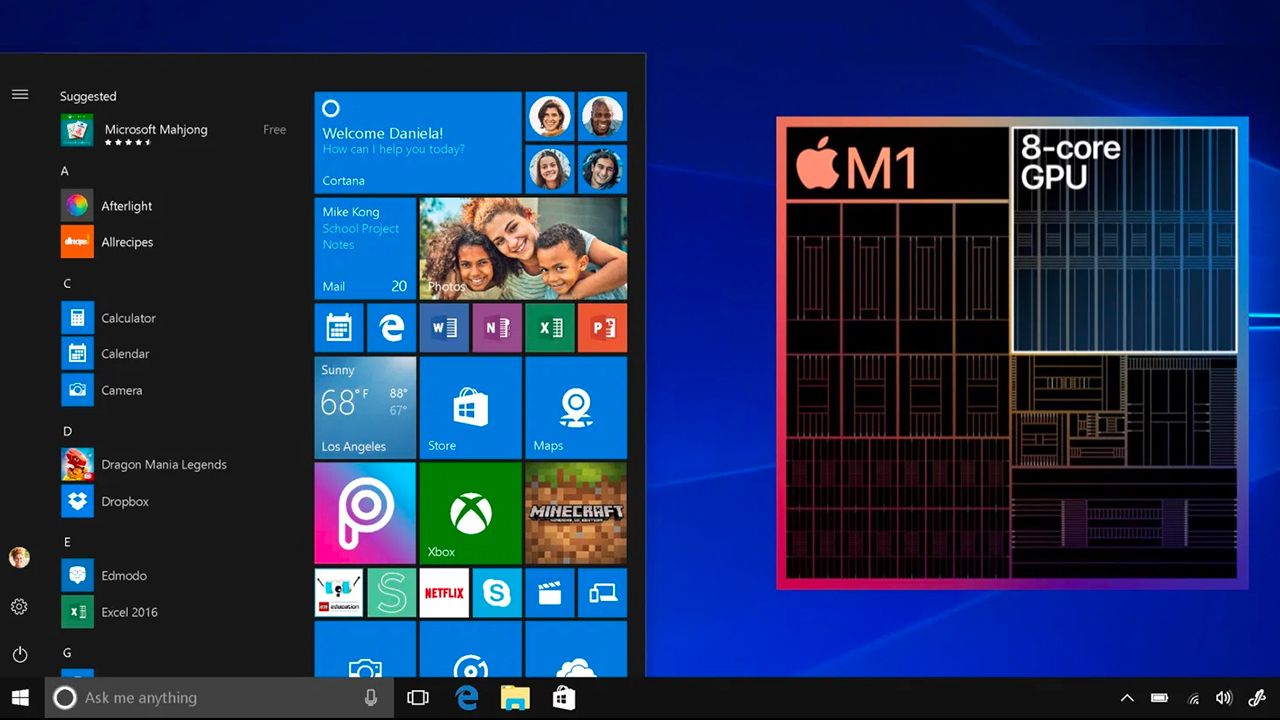Open the Word tile
This screenshot has height=720, width=1280.
(x=445, y=328)
